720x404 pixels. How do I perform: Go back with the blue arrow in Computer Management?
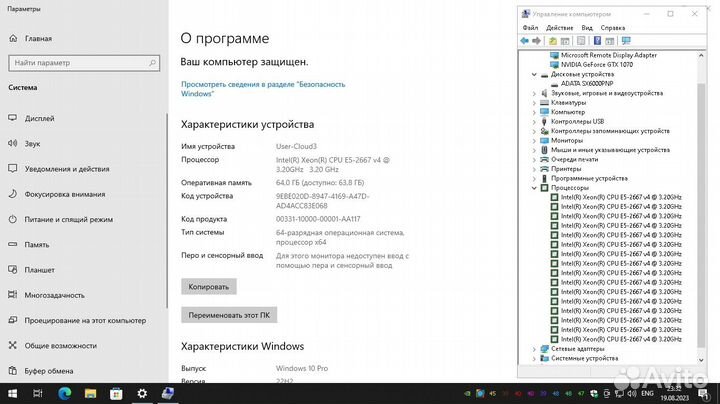(524, 41)
